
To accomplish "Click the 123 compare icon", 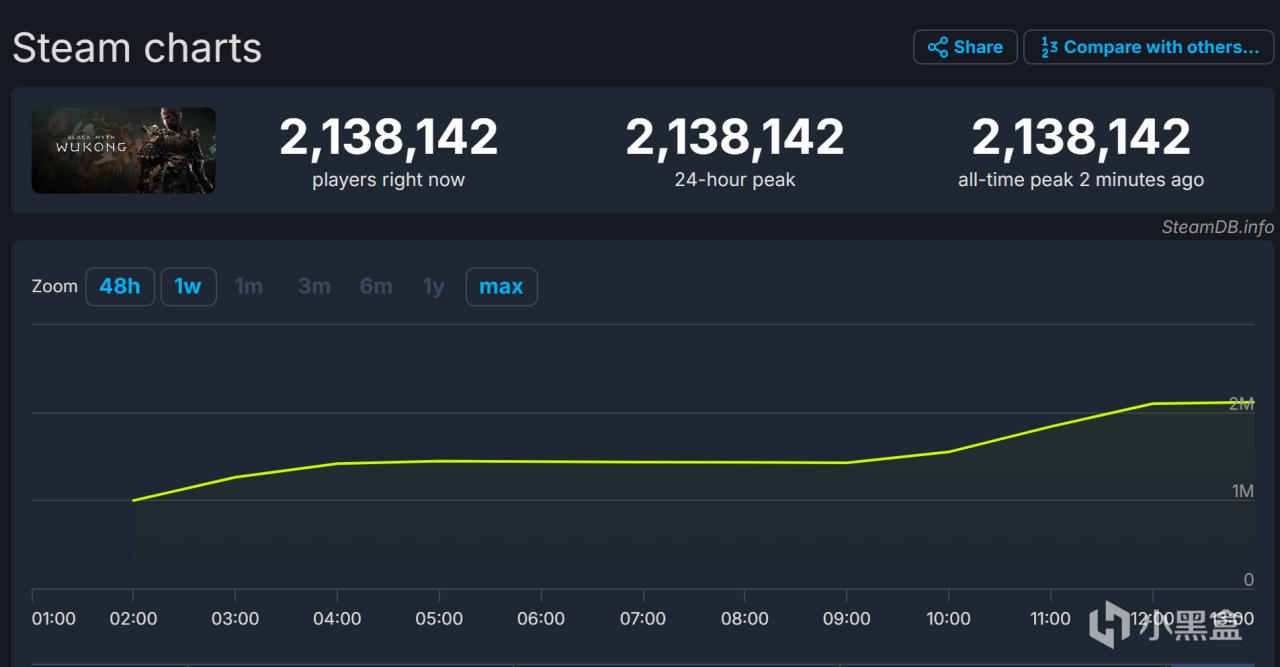I will click(x=1049, y=47).
